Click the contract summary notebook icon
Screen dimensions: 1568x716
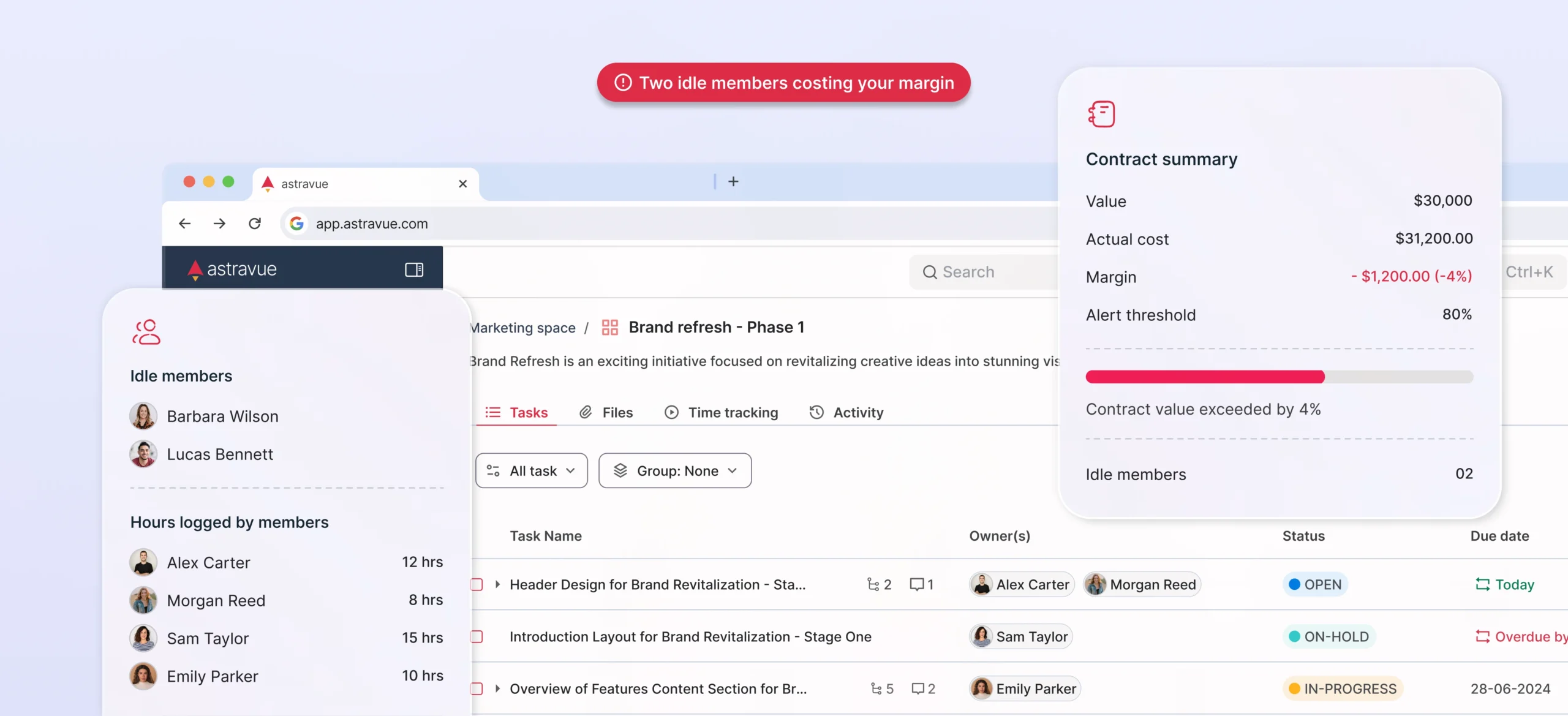(x=1101, y=114)
